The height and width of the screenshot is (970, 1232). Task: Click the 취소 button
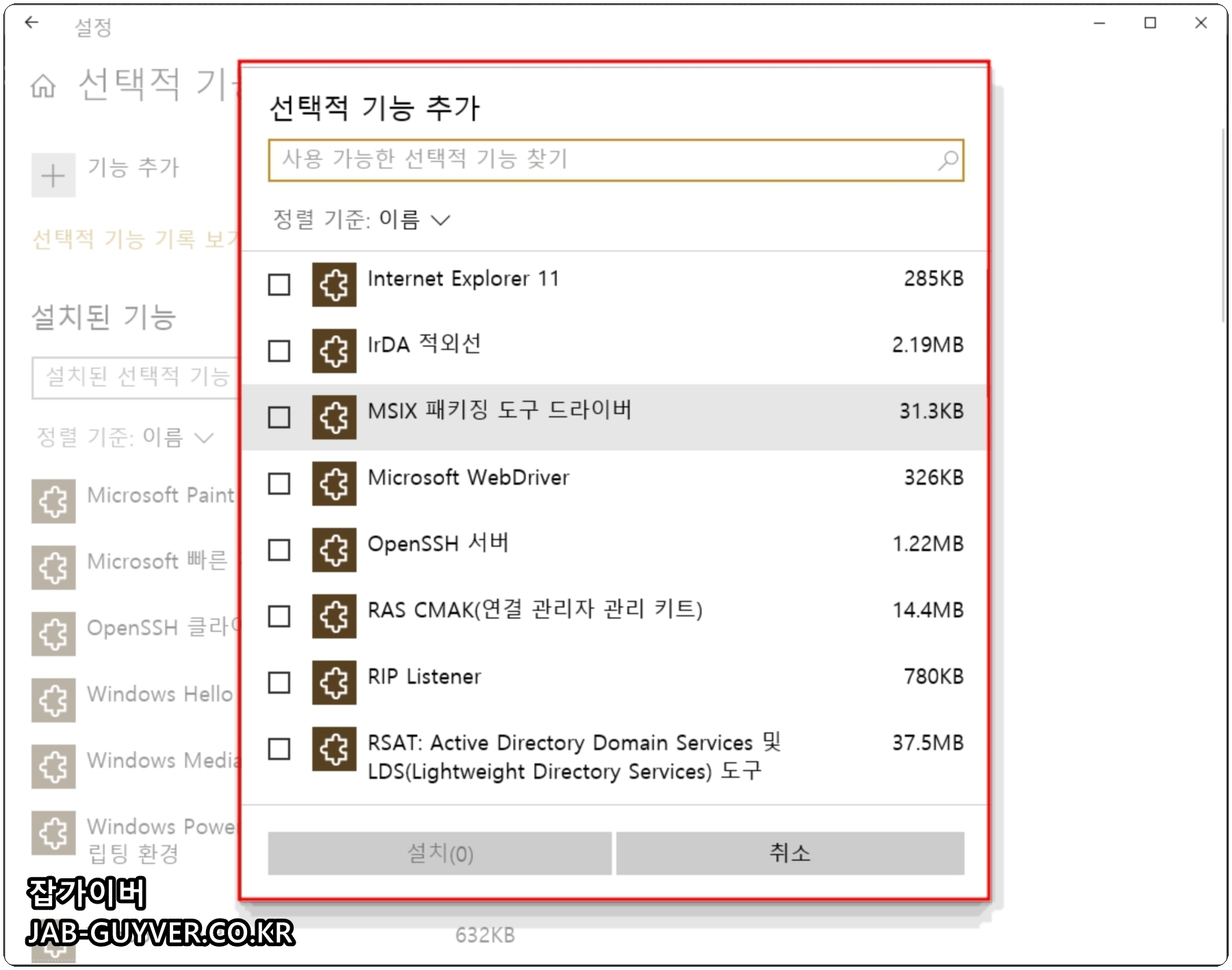791,853
